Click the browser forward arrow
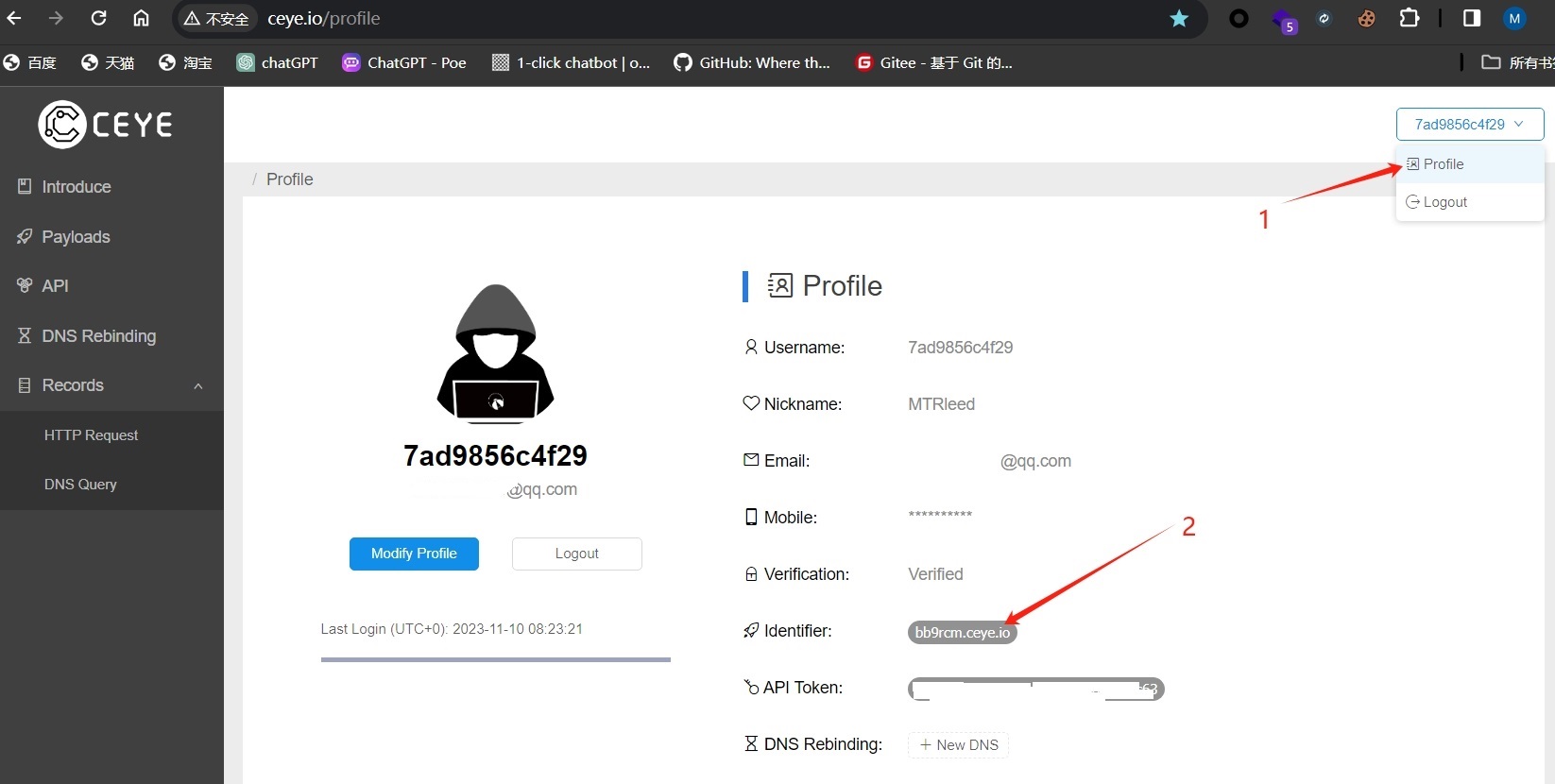Image resolution: width=1555 pixels, height=784 pixels. (57, 18)
